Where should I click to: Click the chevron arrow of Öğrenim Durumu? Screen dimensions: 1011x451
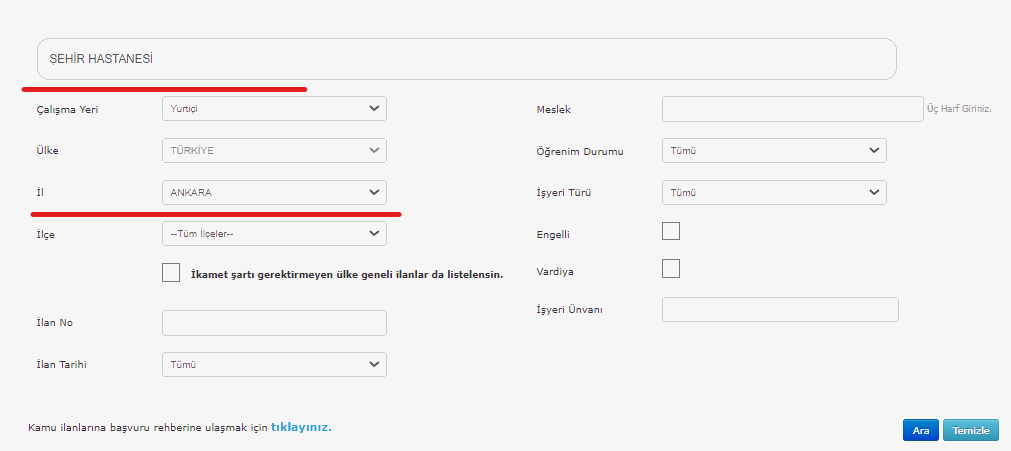[x=874, y=150]
